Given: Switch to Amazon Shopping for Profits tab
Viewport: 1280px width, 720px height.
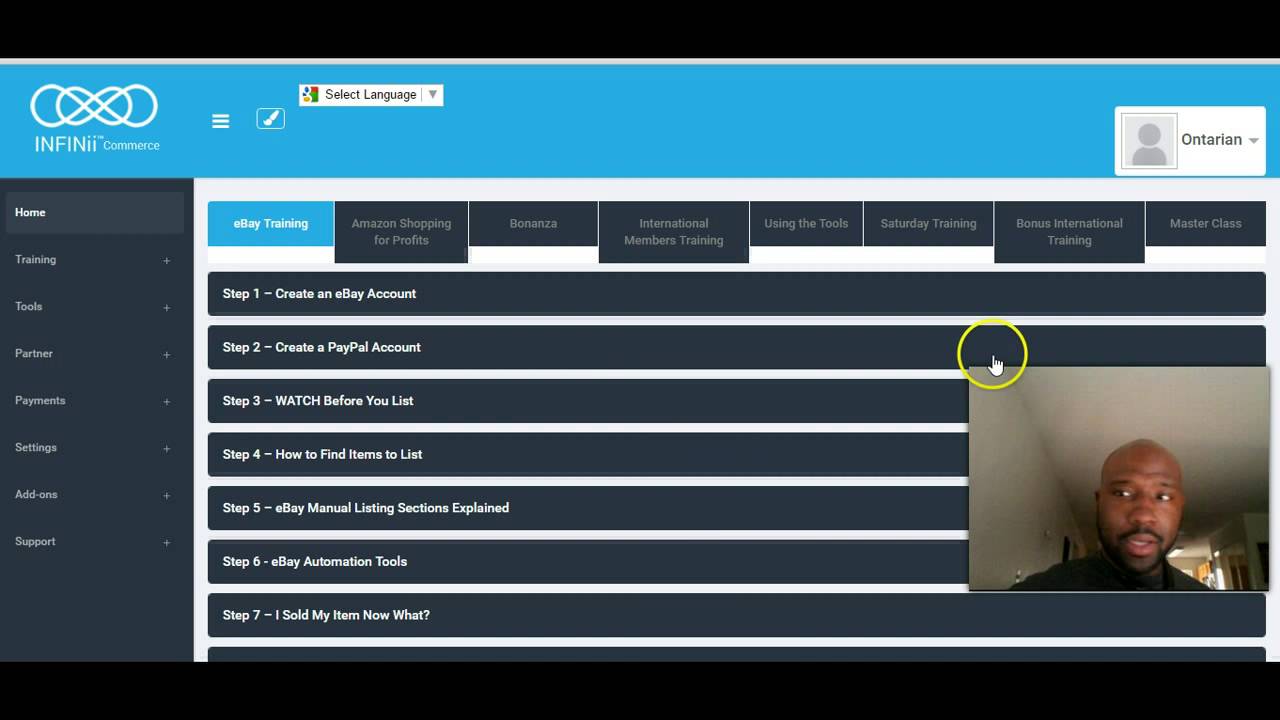Looking at the screenshot, I should pos(401,232).
